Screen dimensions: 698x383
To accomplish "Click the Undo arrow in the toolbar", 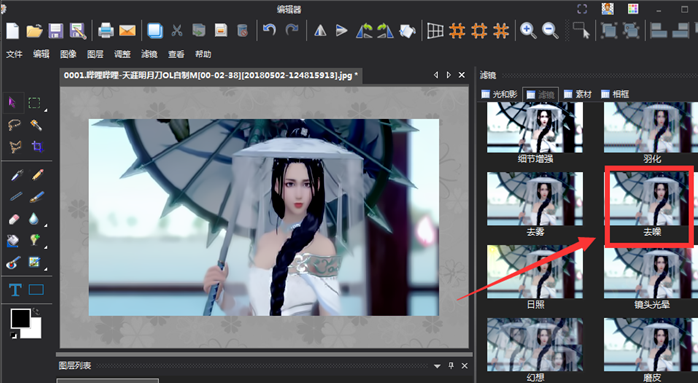I will tap(269, 30).
